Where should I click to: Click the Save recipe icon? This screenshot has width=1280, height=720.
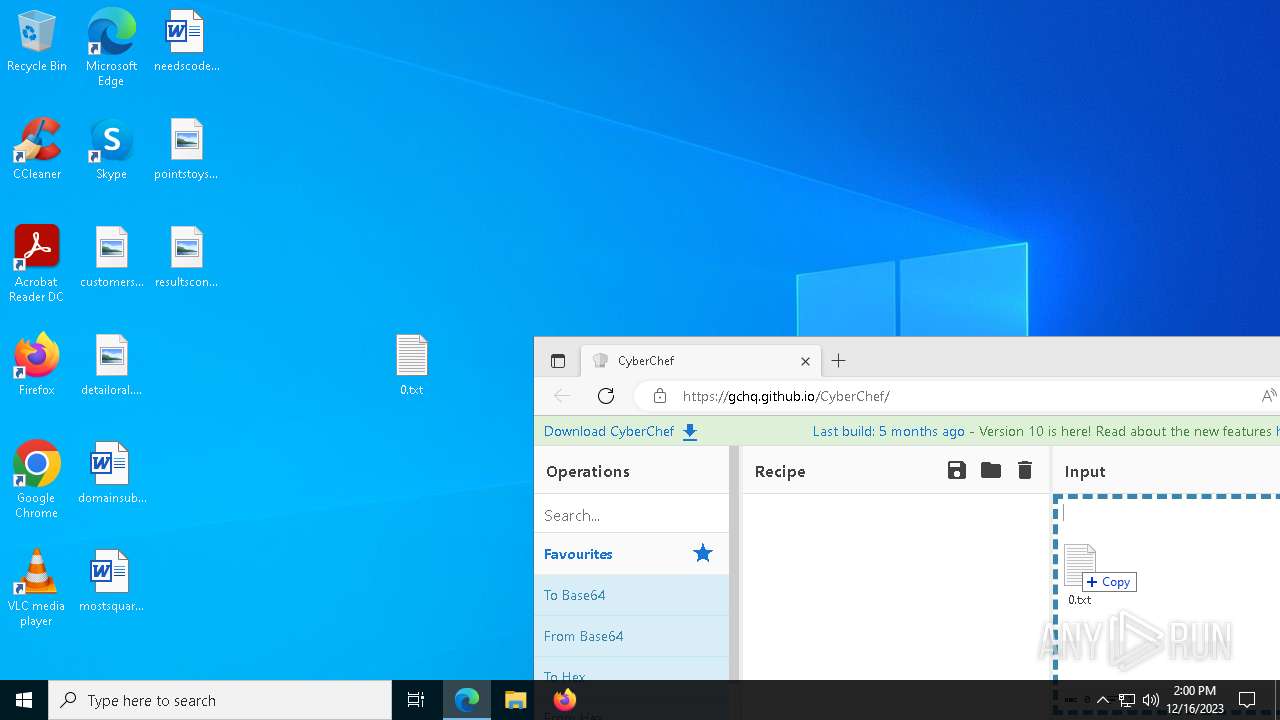(957, 471)
